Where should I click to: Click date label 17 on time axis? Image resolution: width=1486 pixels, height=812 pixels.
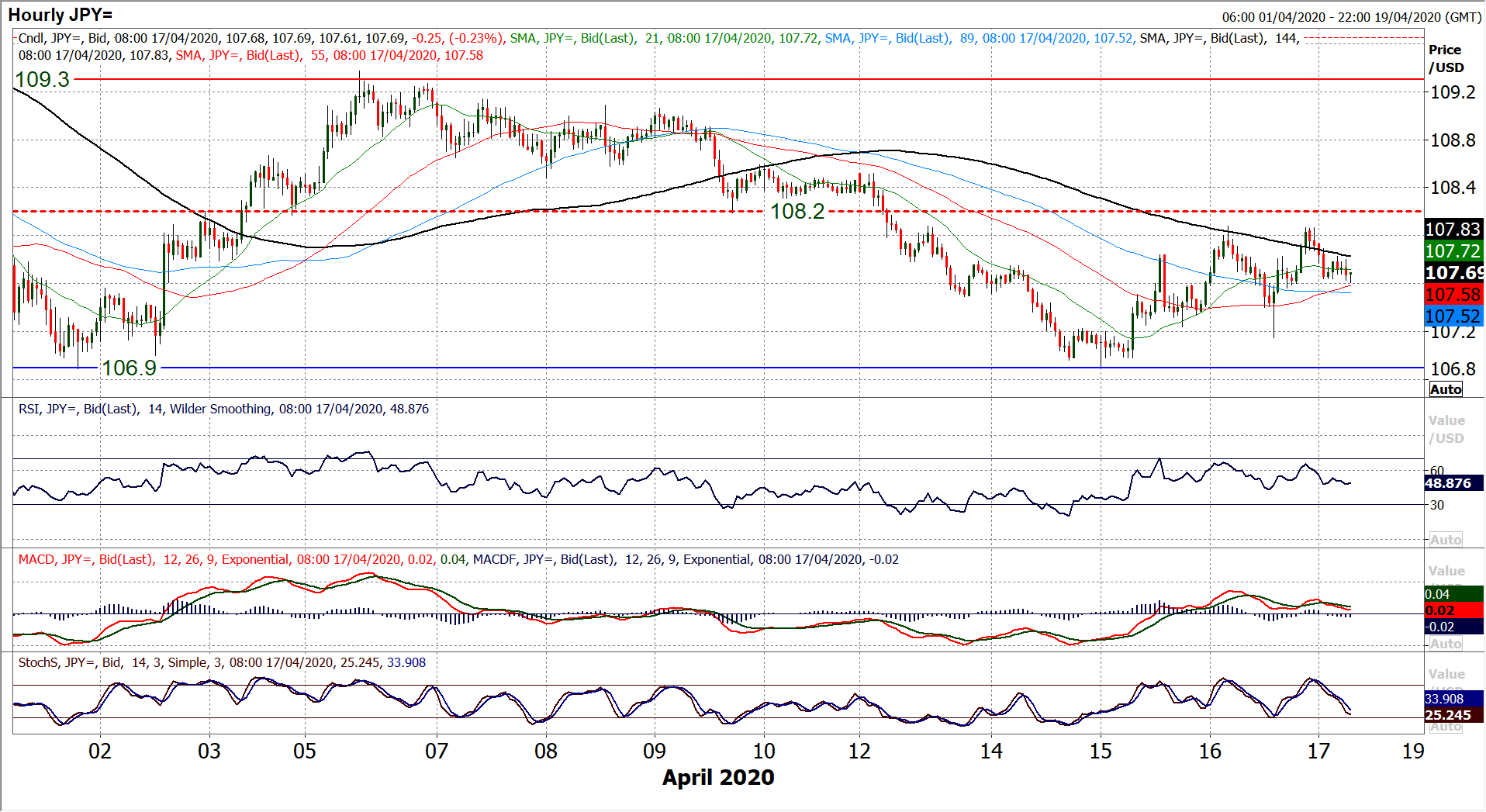coord(1318,751)
